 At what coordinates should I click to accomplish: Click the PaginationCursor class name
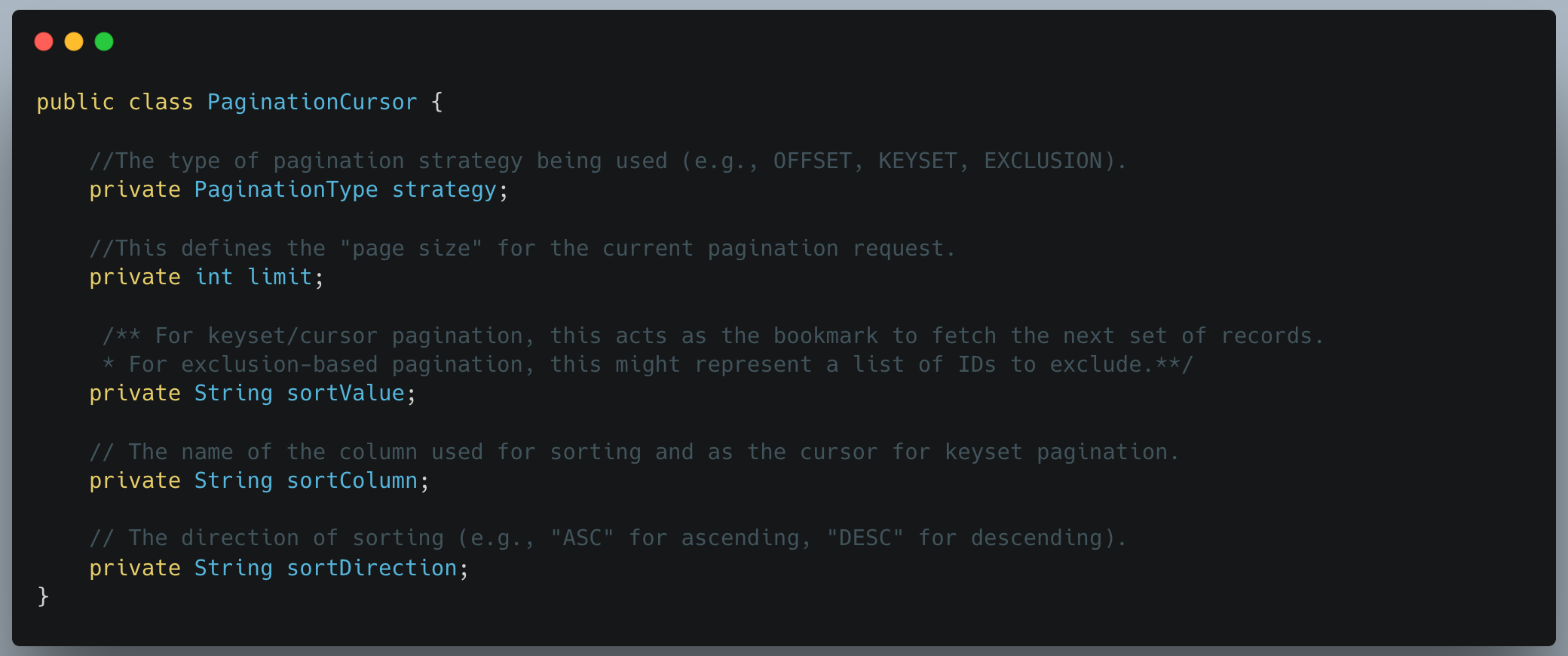311,102
